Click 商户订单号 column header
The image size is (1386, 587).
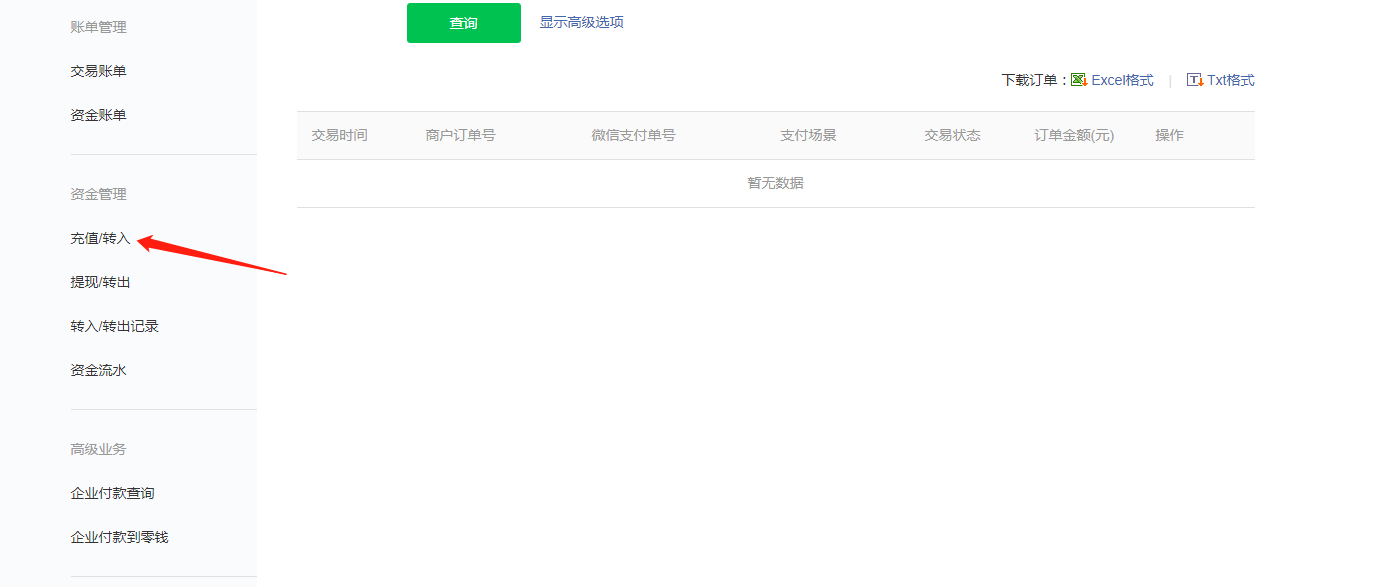click(x=461, y=135)
